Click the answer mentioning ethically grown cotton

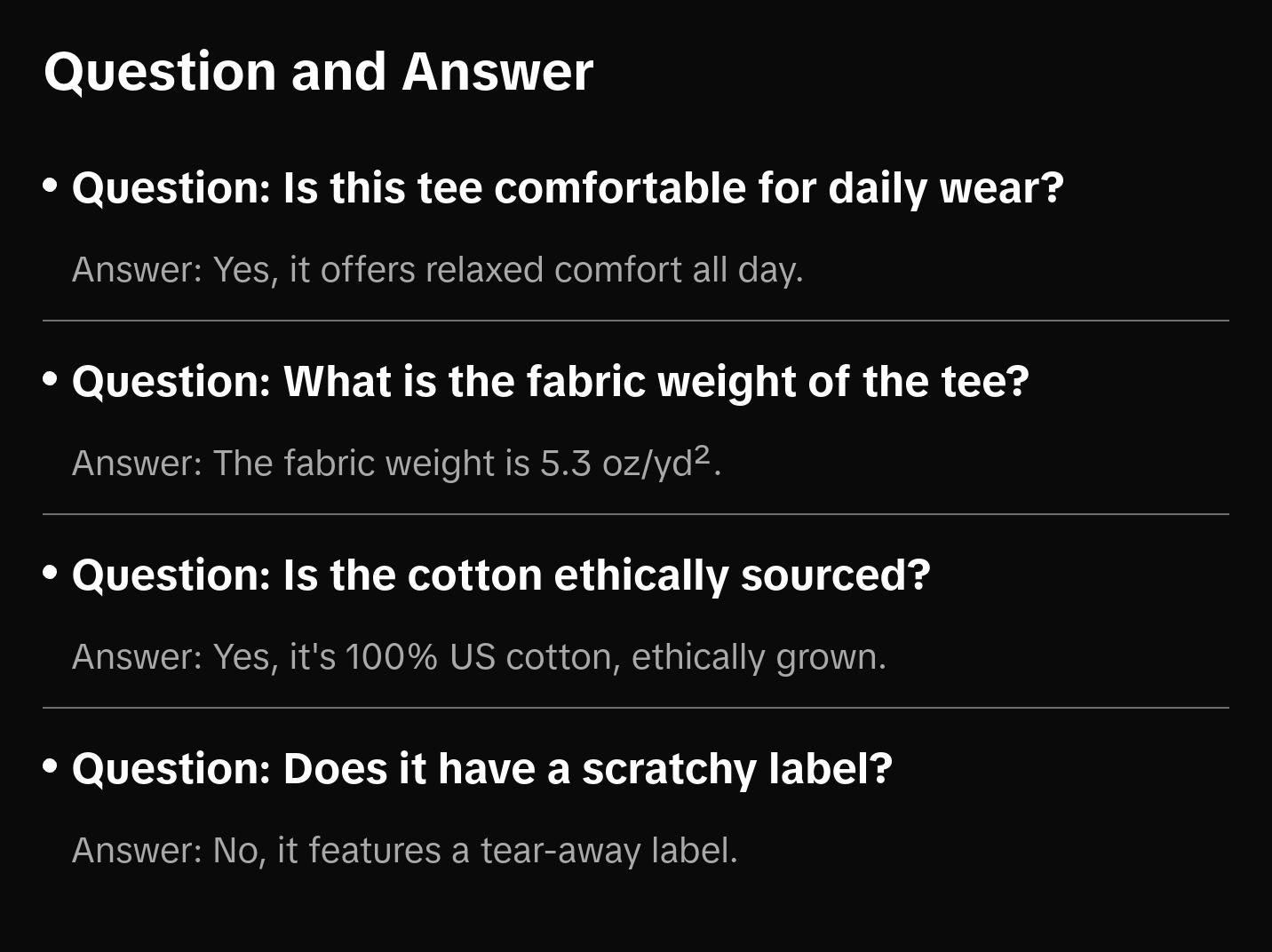[479, 657]
